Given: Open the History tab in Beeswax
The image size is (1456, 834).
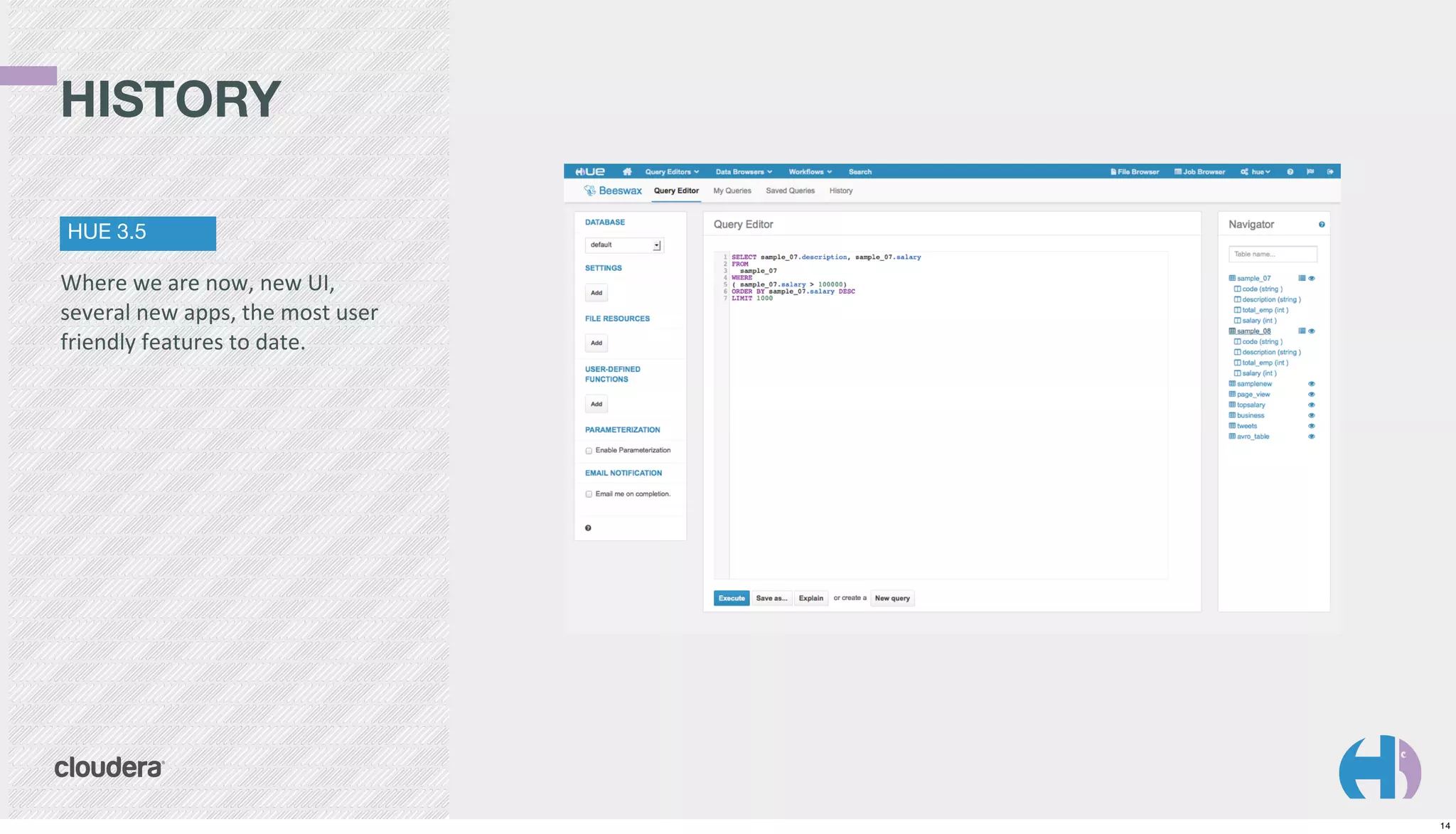Looking at the screenshot, I should coord(840,191).
